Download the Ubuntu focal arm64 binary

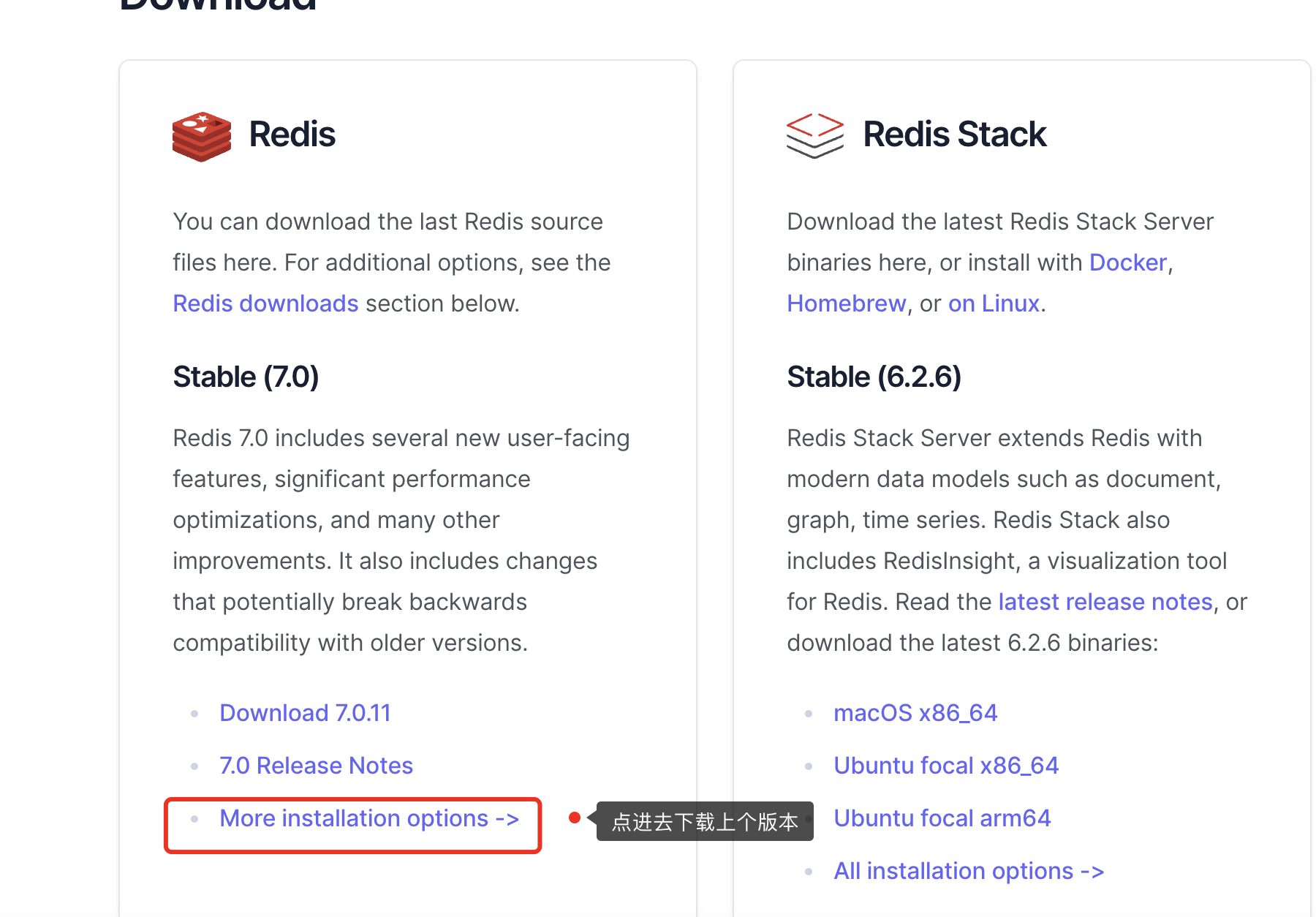tap(942, 818)
